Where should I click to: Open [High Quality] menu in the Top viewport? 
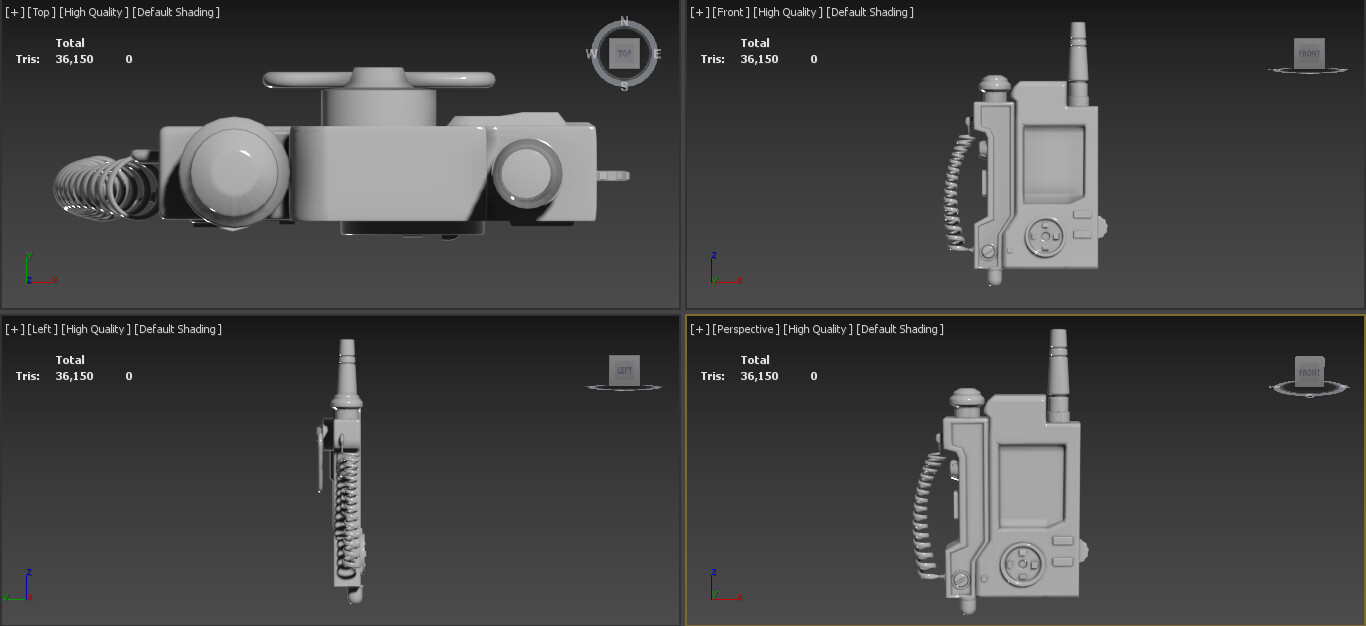coord(92,12)
